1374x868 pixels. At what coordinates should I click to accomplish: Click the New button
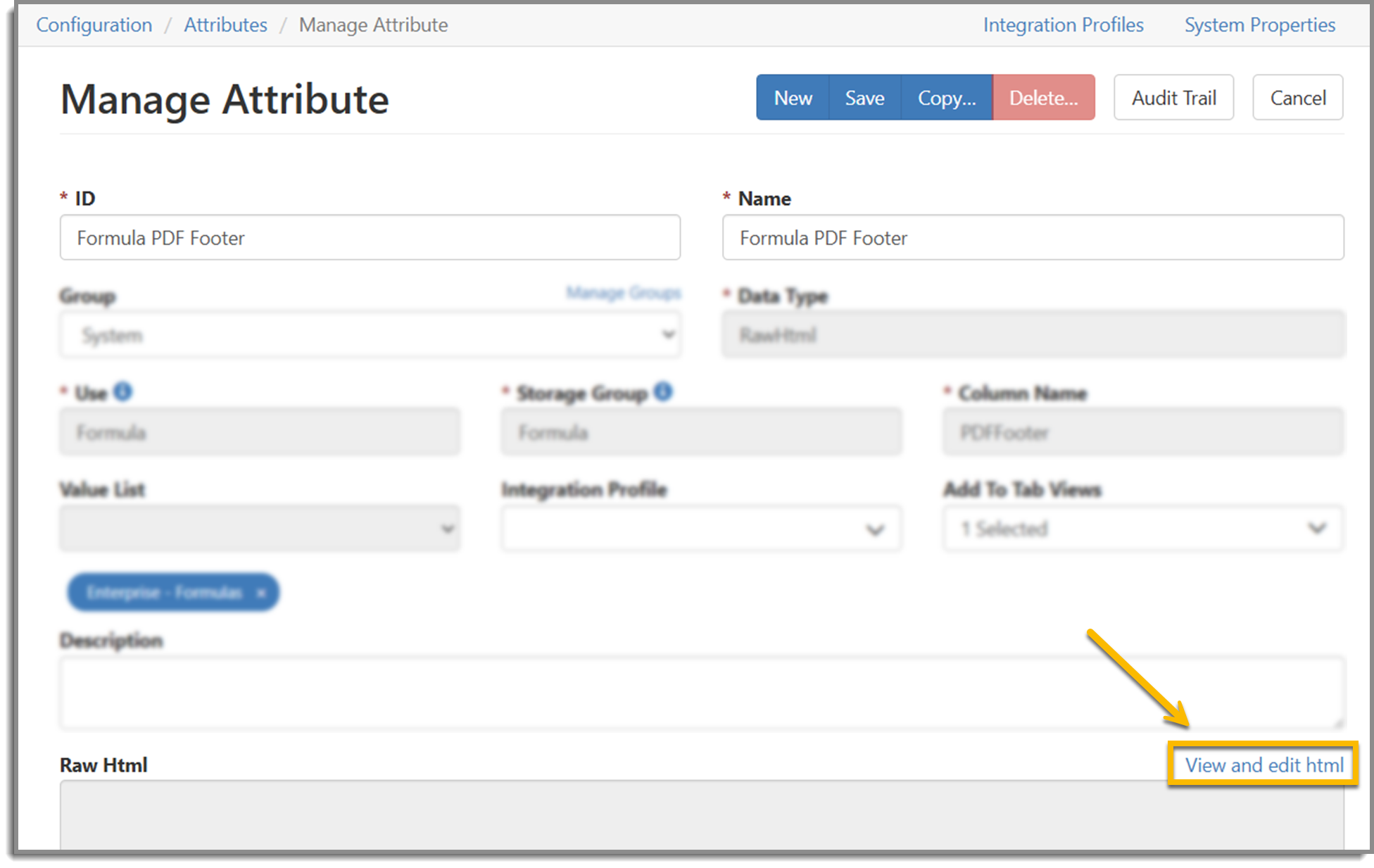pyautogui.click(x=793, y=98)
